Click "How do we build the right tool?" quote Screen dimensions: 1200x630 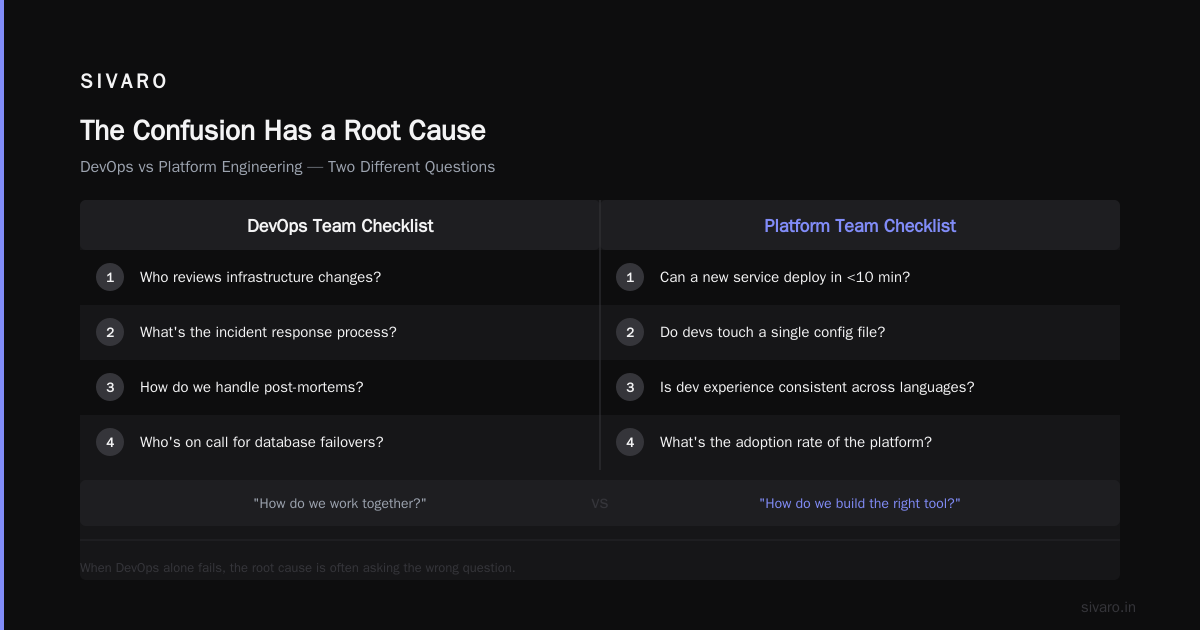pyautogui.click(x=860, y=503)
